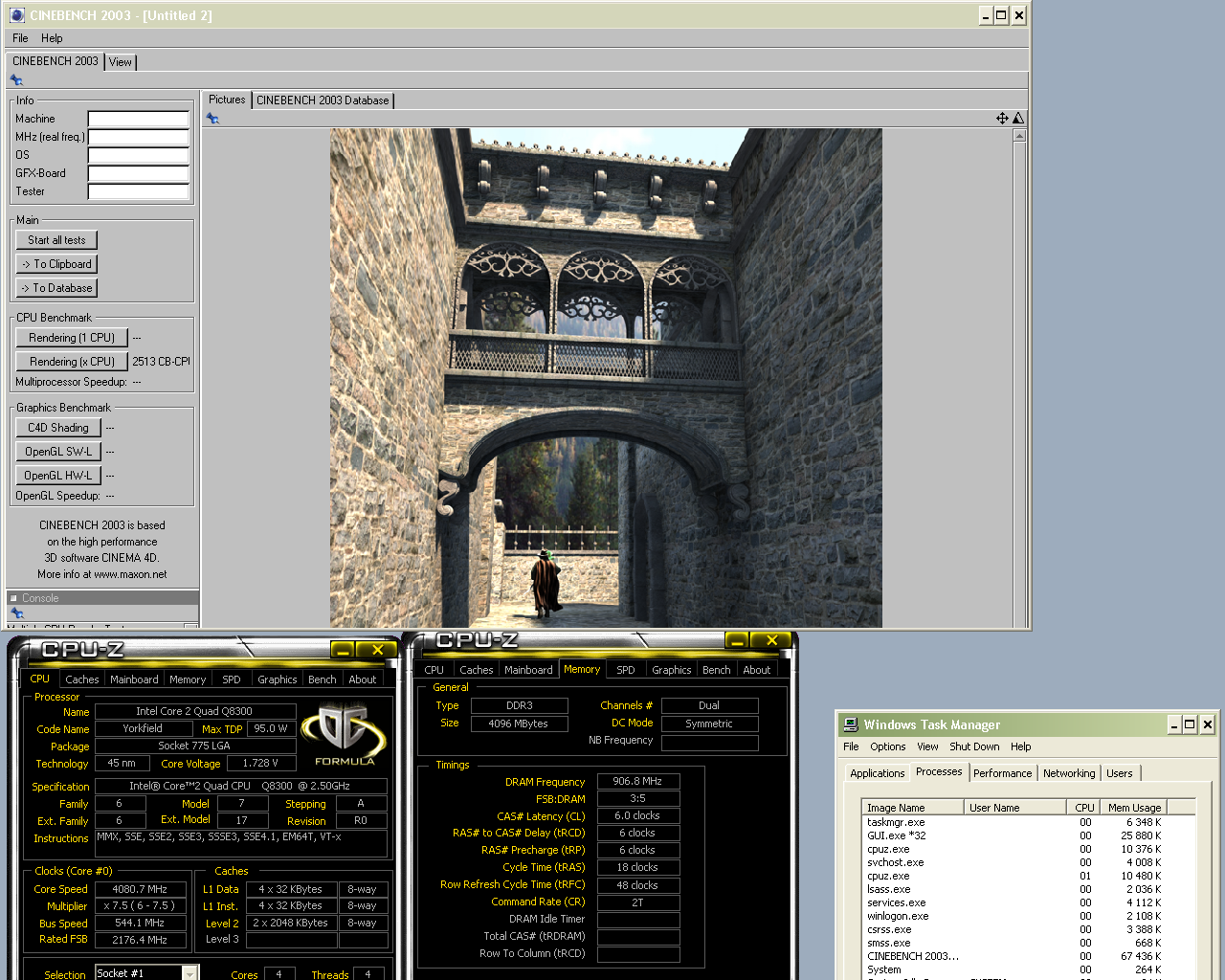1225x980 pixels.
Task: Open the Help menu in CINEBENCH
Action: tap(52, 38)
